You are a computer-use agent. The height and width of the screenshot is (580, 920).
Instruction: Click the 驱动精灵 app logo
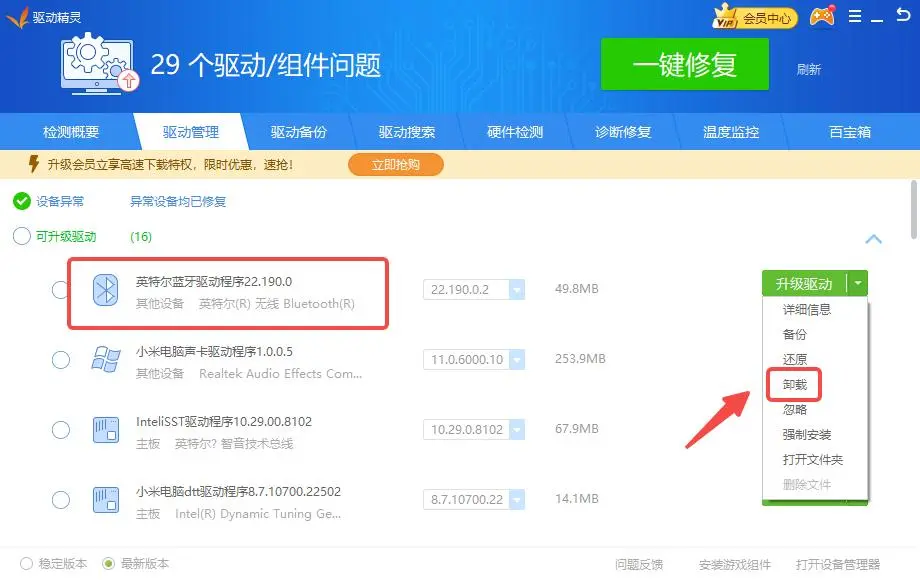[x=17, y=17]
